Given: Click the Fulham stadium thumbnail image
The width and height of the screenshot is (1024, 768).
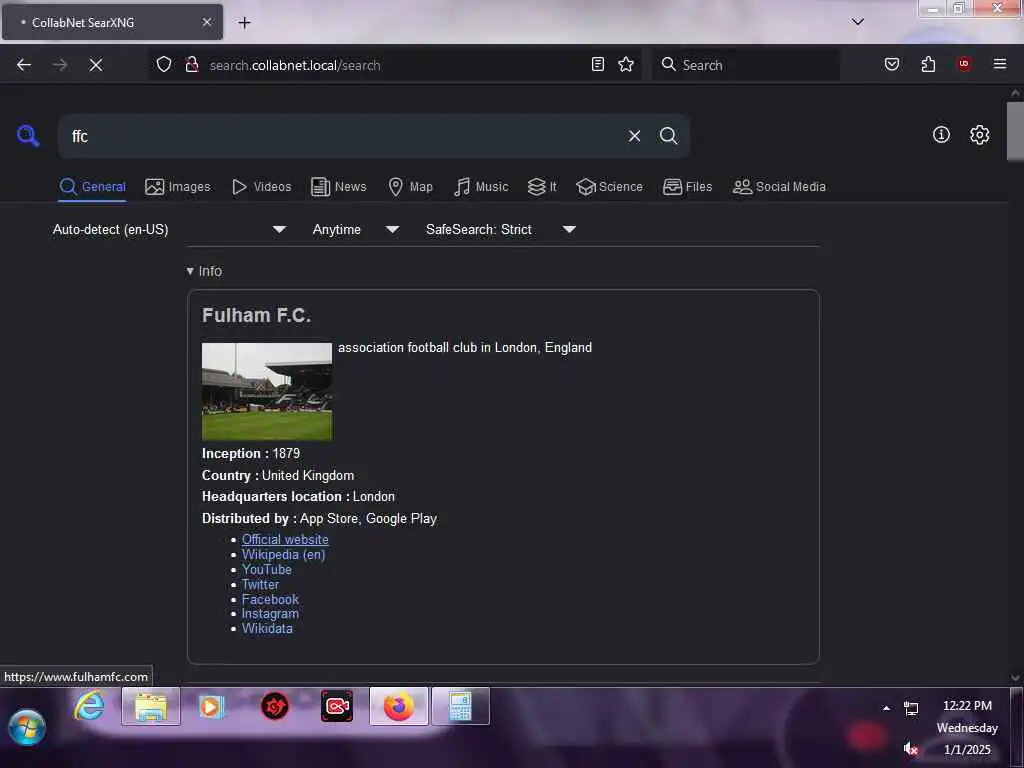Looking at the screenshot, I should click(x=266, y=391).
